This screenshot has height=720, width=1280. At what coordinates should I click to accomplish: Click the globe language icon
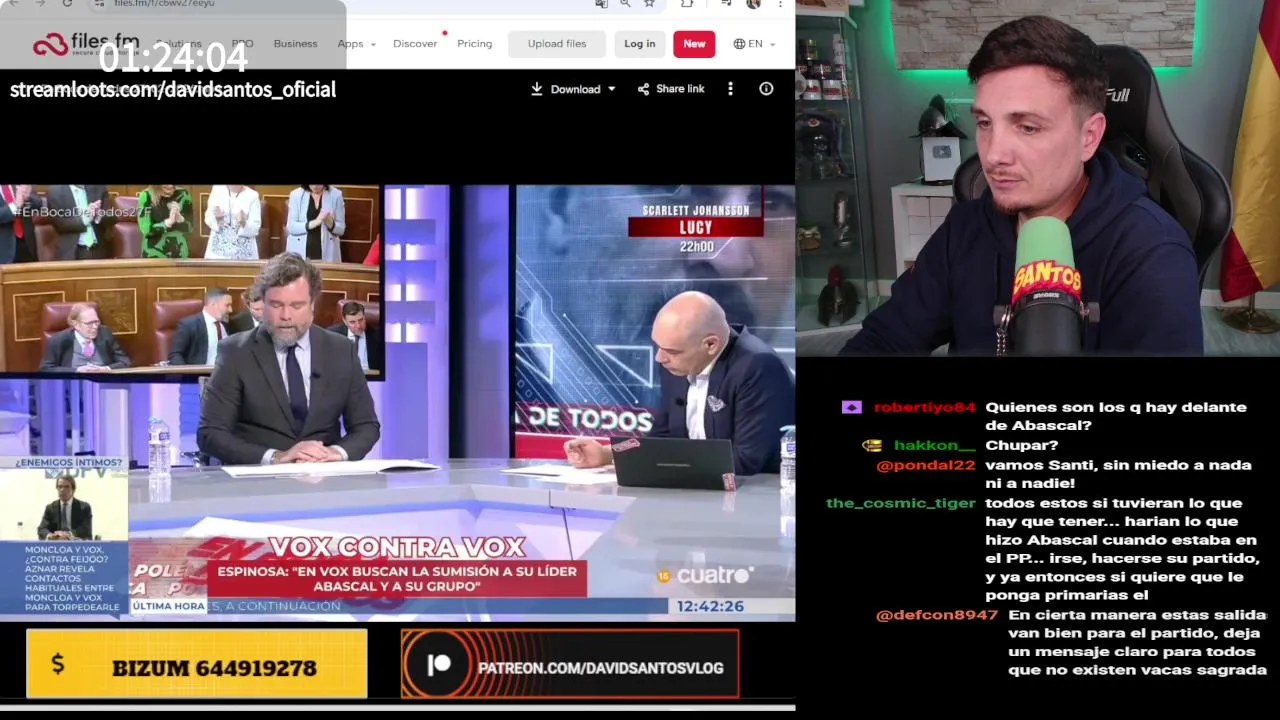pyautogui.click(x=739, y=44)
